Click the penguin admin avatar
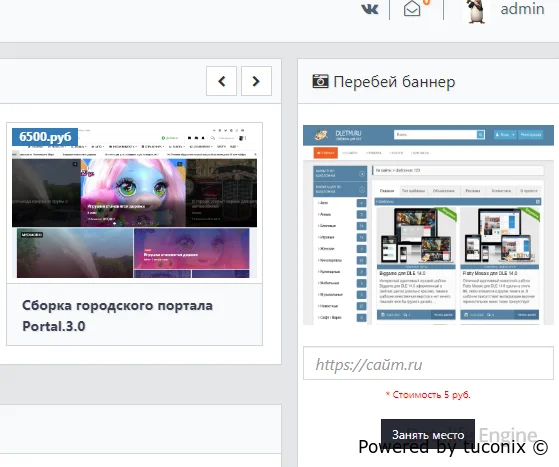This screenshot has height=467, width=559. pyautogui.click(x=477, y=11)
